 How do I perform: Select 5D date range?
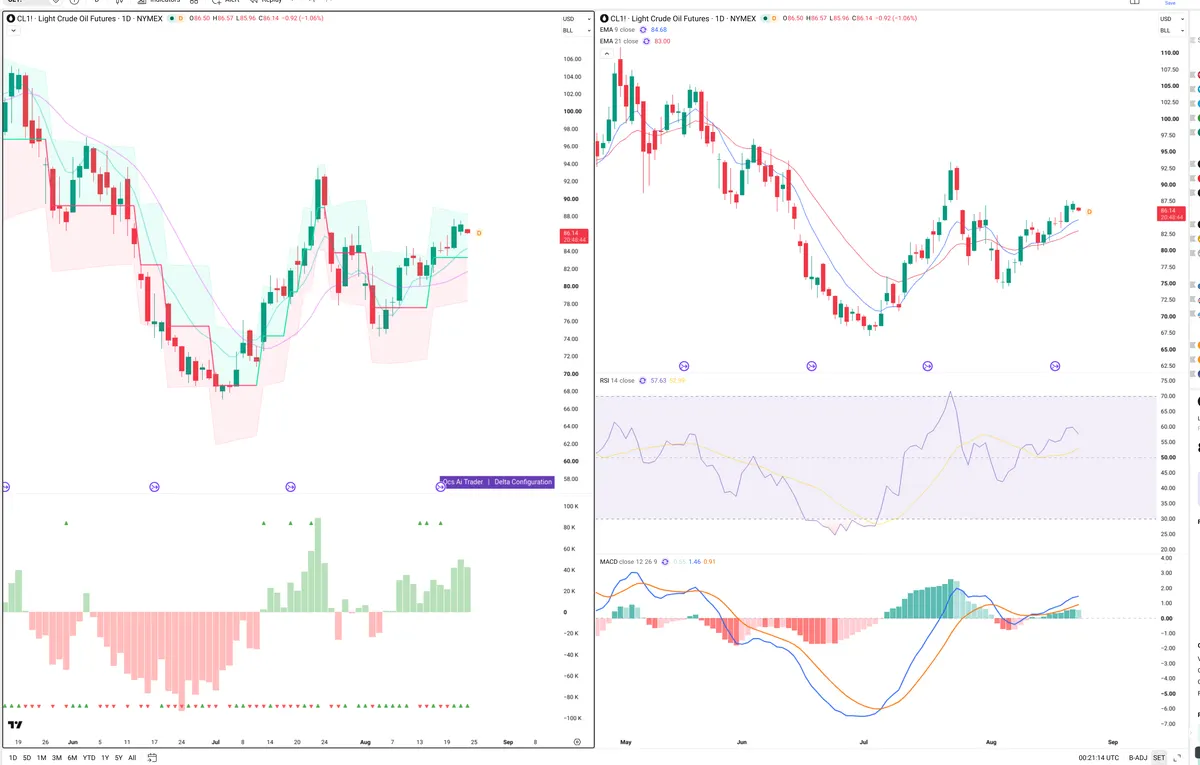27,758
